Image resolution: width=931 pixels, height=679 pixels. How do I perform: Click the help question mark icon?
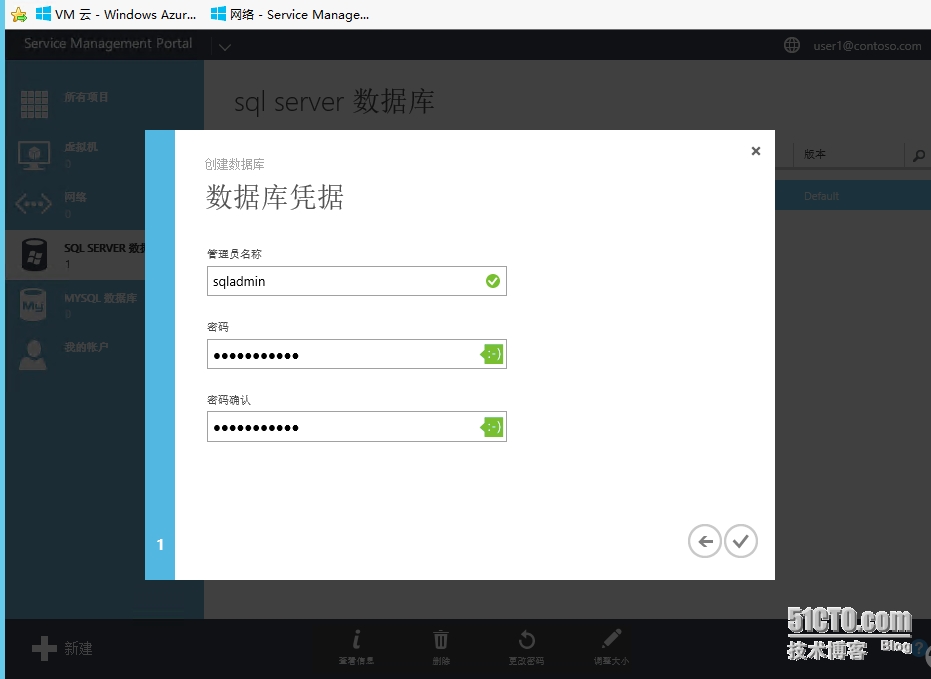tap(920, 648)
